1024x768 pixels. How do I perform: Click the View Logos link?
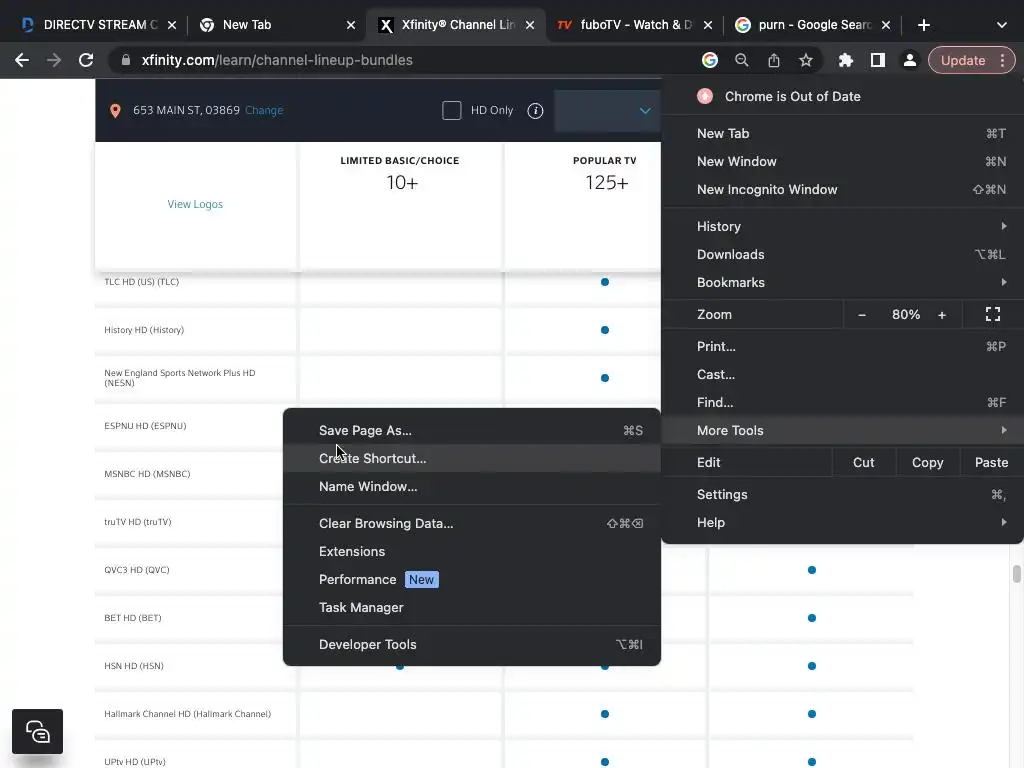click(195, 204)
